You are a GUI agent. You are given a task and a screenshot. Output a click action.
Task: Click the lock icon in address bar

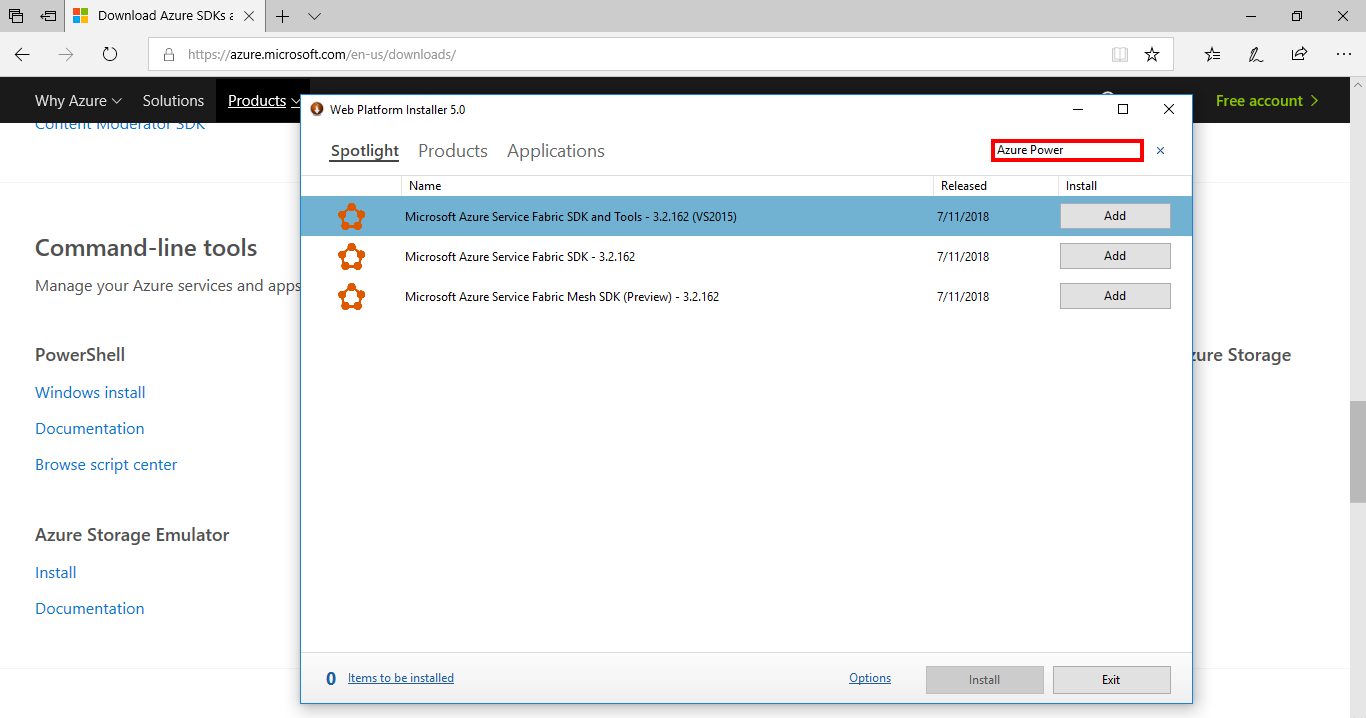[x=168, y=55]
